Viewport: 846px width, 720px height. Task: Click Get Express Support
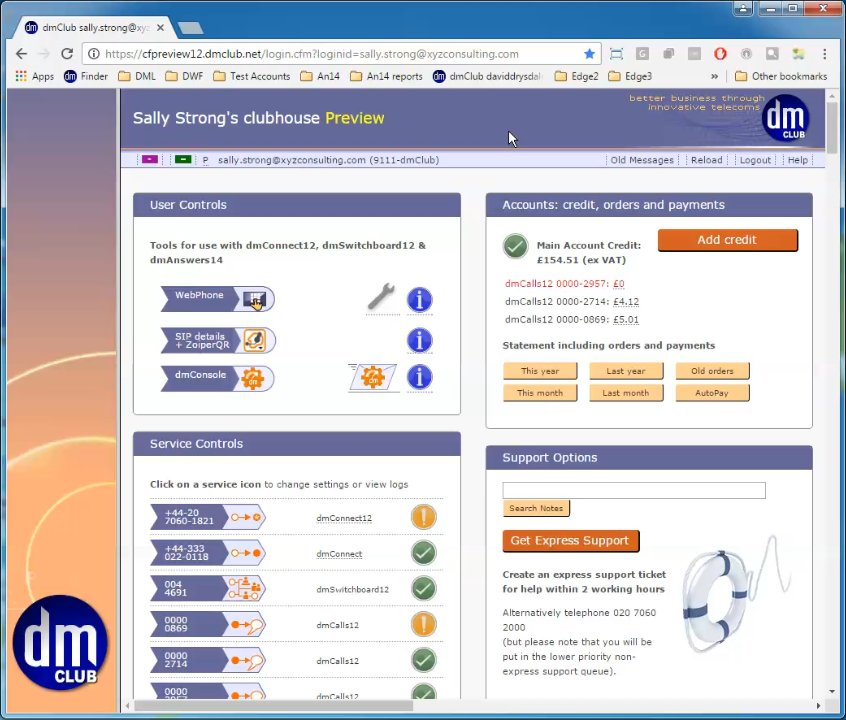pos(570,540)
